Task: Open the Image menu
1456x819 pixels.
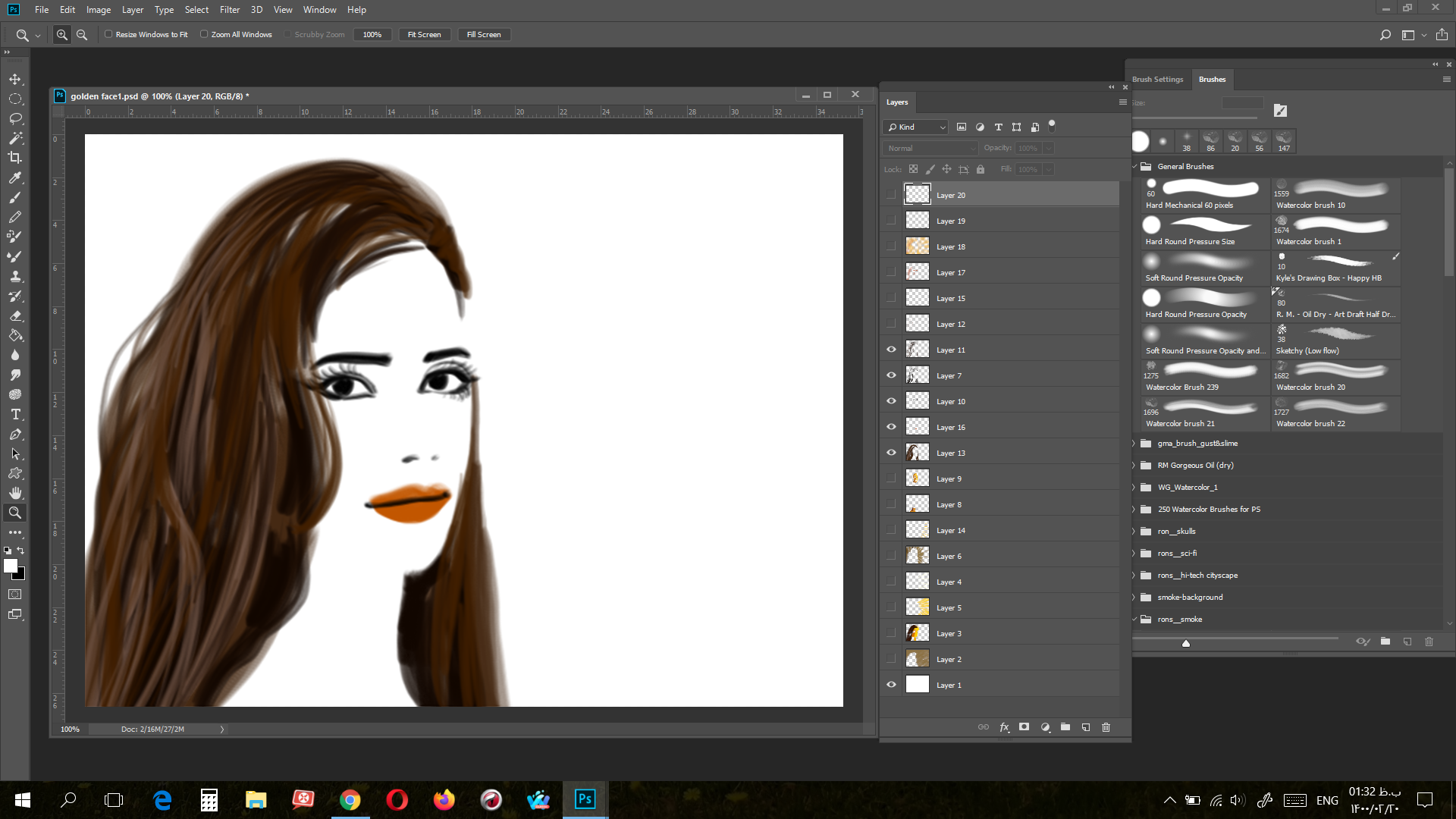Action: [x=99, y=10]
